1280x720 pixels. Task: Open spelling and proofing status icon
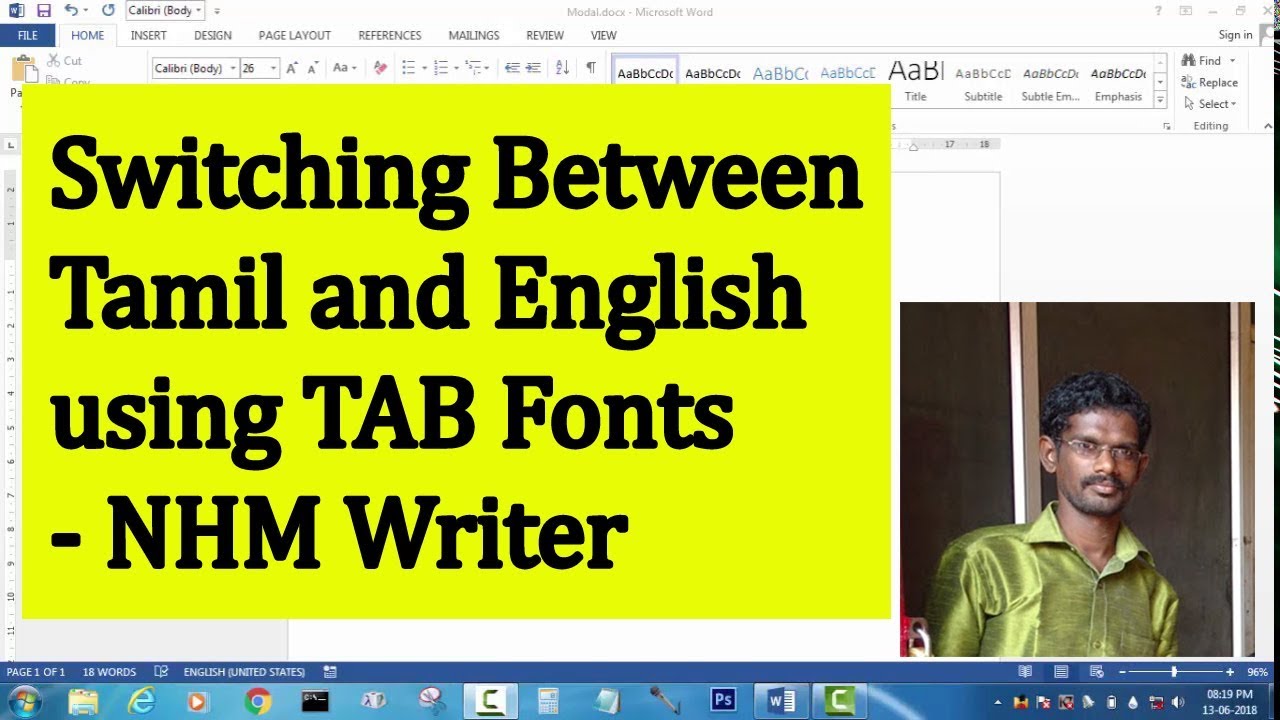coord(161,672)
